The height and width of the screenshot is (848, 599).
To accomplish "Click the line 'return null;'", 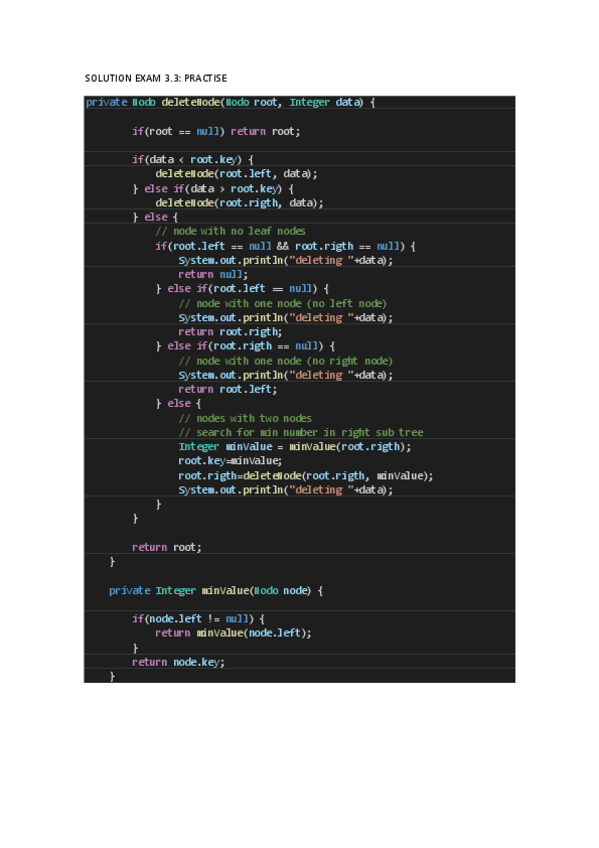I will pos(213,275).
